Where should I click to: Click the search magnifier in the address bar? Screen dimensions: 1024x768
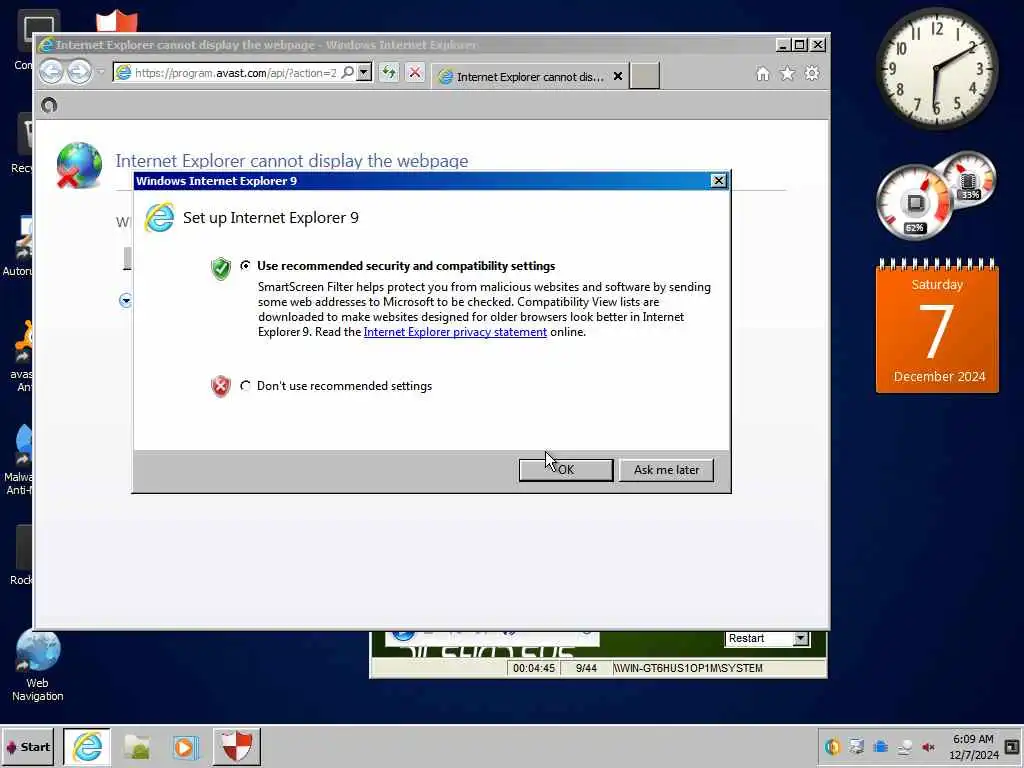tap(348, 72)
